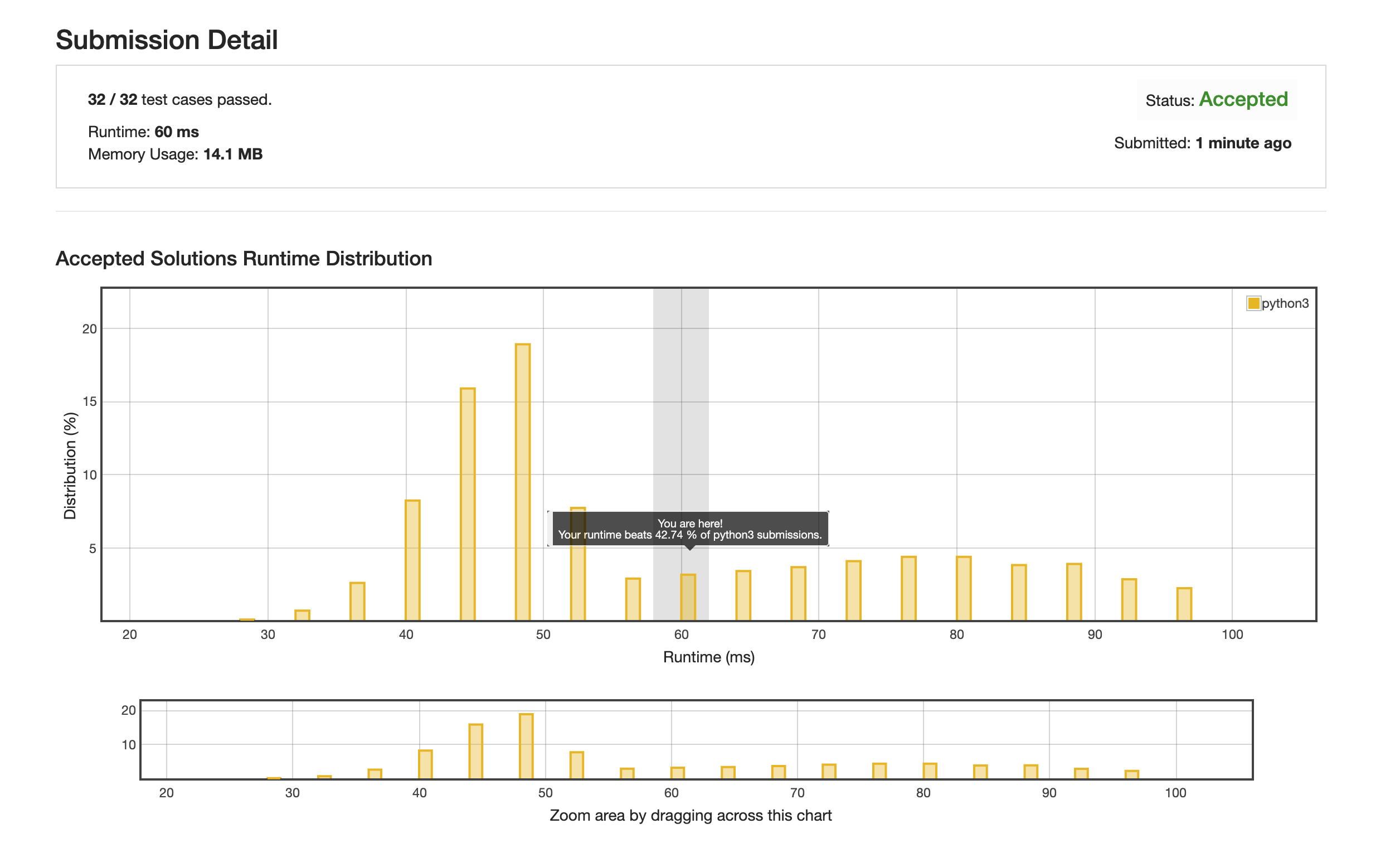Image resolution: width=1400 pixels, height=843 pixels.
Task: Click the overview chart bar near 52
Action: [576, 765]
